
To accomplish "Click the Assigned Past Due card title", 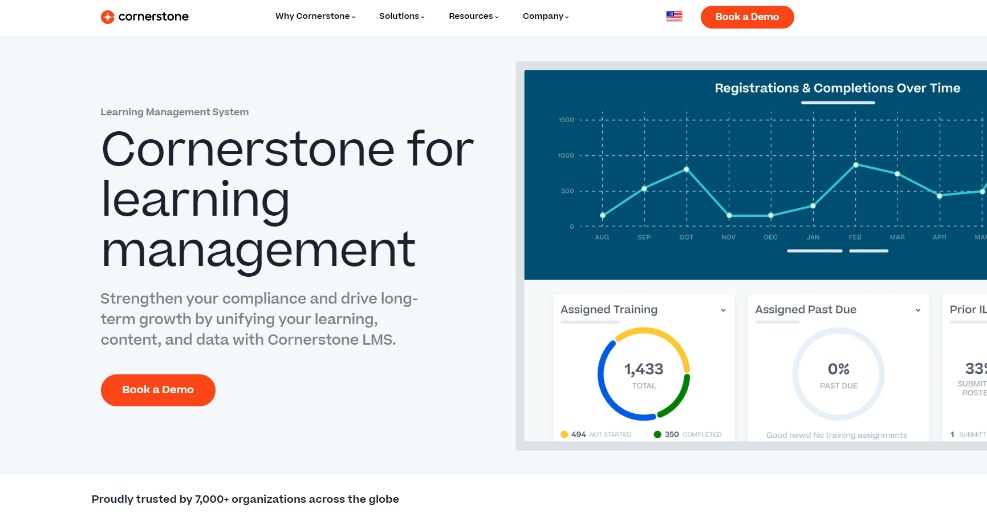I will point(806,310).
